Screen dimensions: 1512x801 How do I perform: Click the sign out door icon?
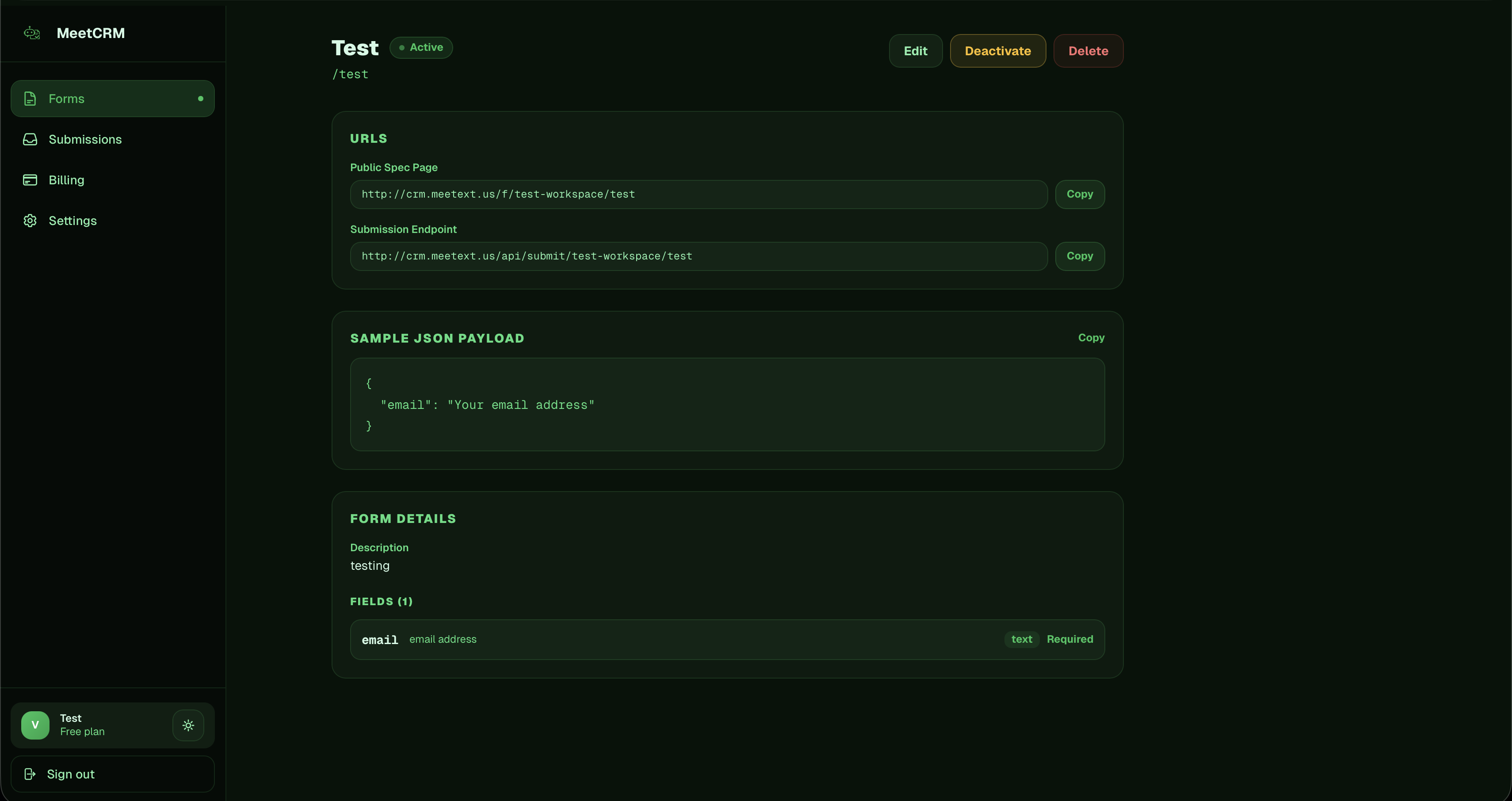[x=30, y=774]
